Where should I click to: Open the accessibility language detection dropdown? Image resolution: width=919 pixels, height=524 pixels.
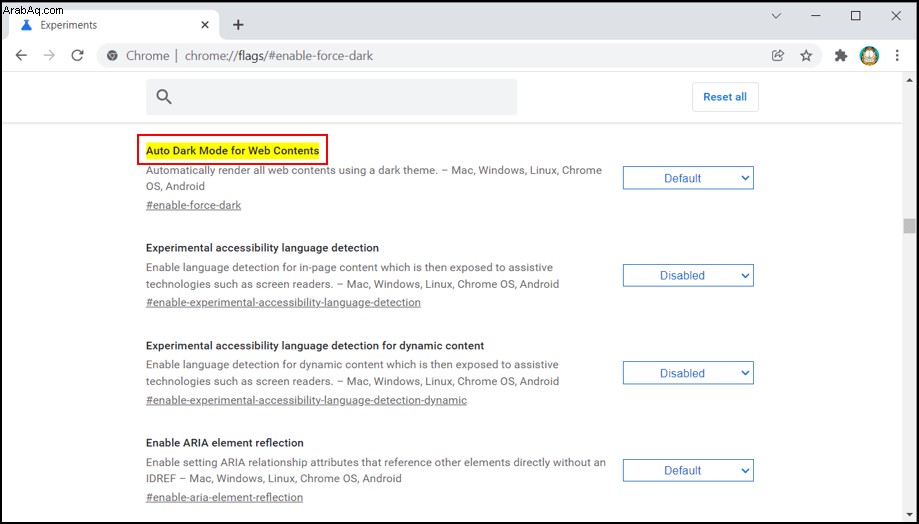pos(688,275)
